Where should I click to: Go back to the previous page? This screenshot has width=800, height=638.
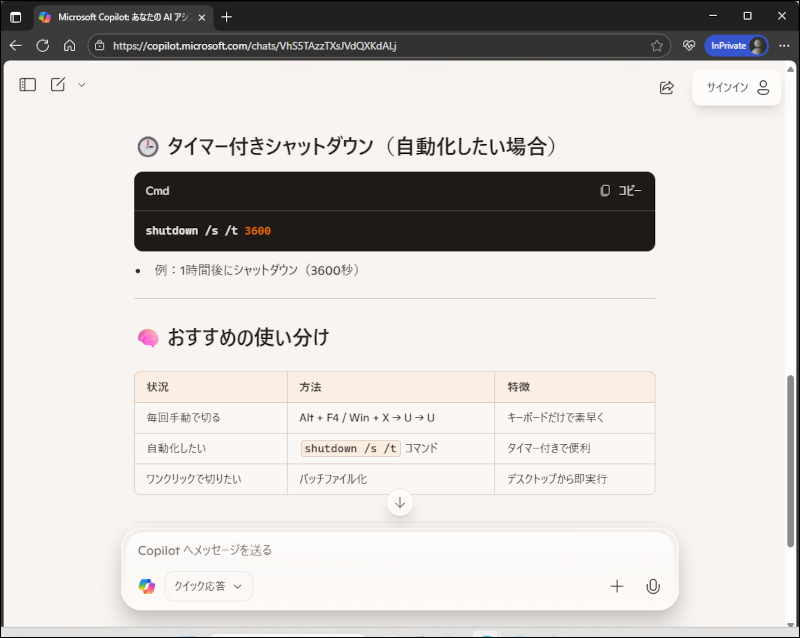15,46
